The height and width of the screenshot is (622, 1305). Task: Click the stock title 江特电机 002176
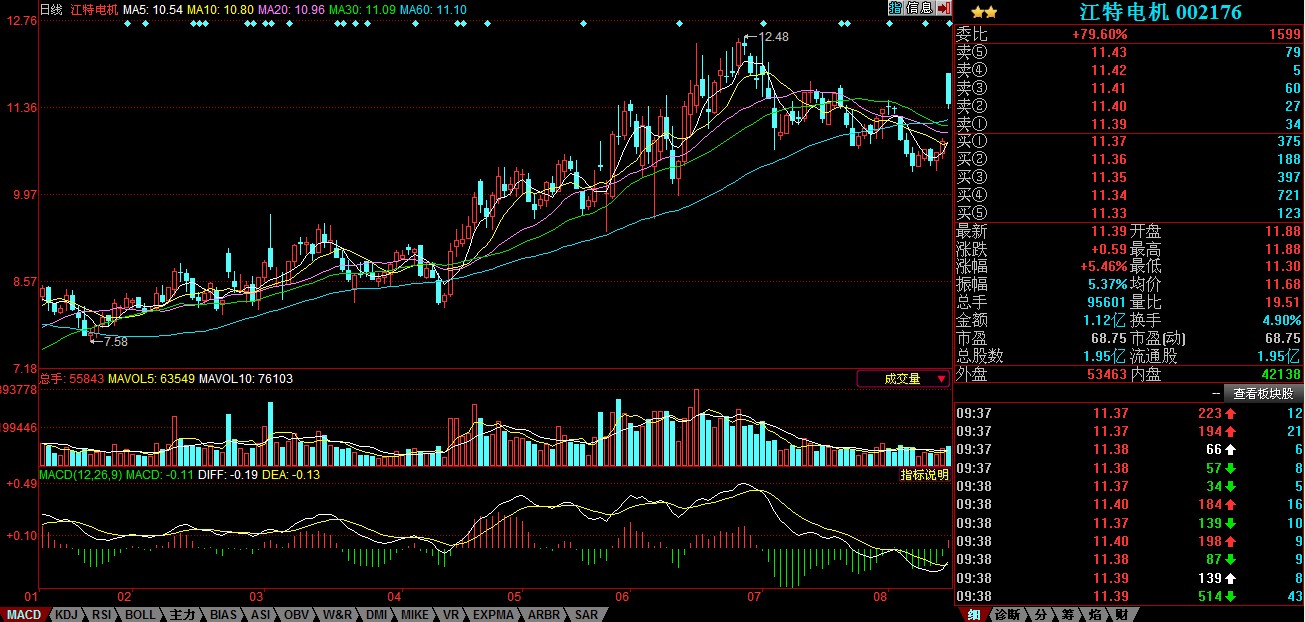[x=1160, y=12]
